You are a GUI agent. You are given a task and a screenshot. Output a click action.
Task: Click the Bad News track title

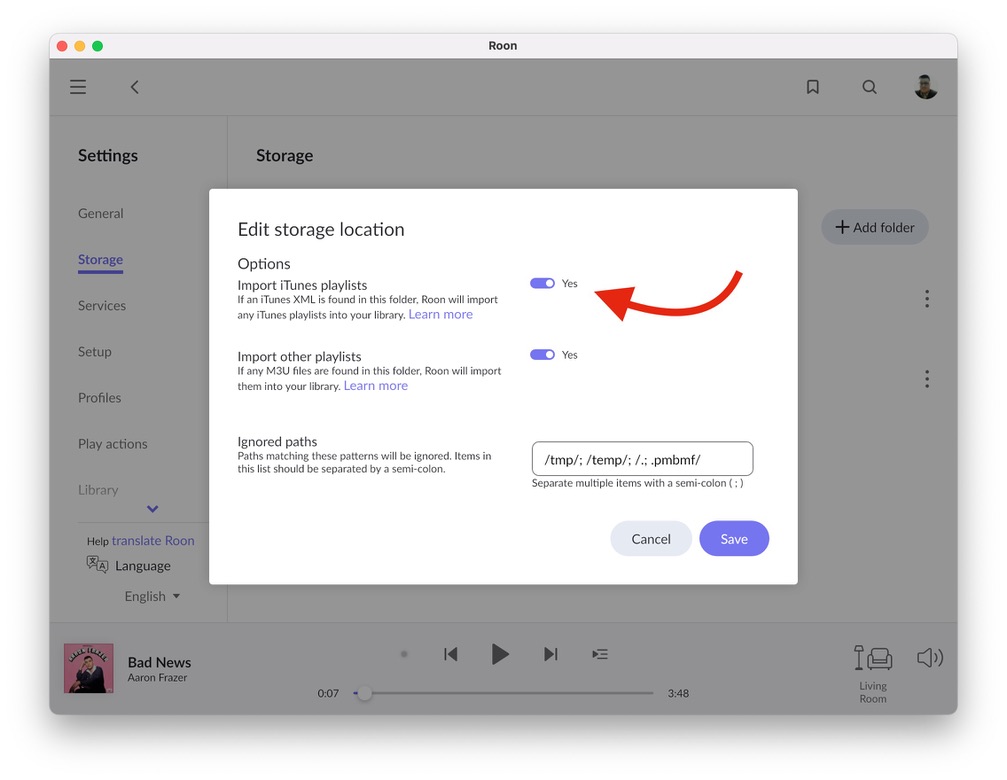(x=159, y=662)
